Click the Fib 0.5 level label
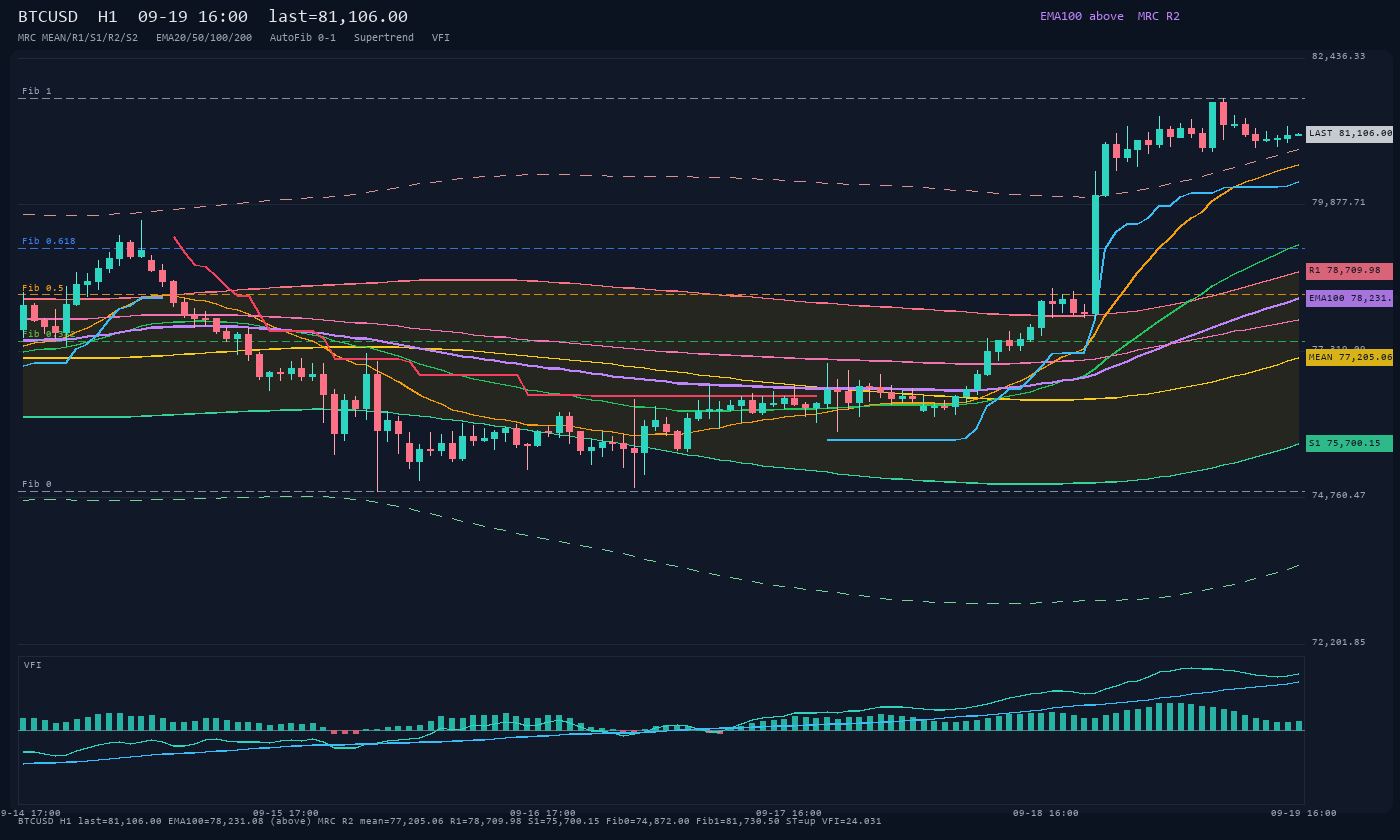This screenshot has height=840, width=1400. point(43,288)
